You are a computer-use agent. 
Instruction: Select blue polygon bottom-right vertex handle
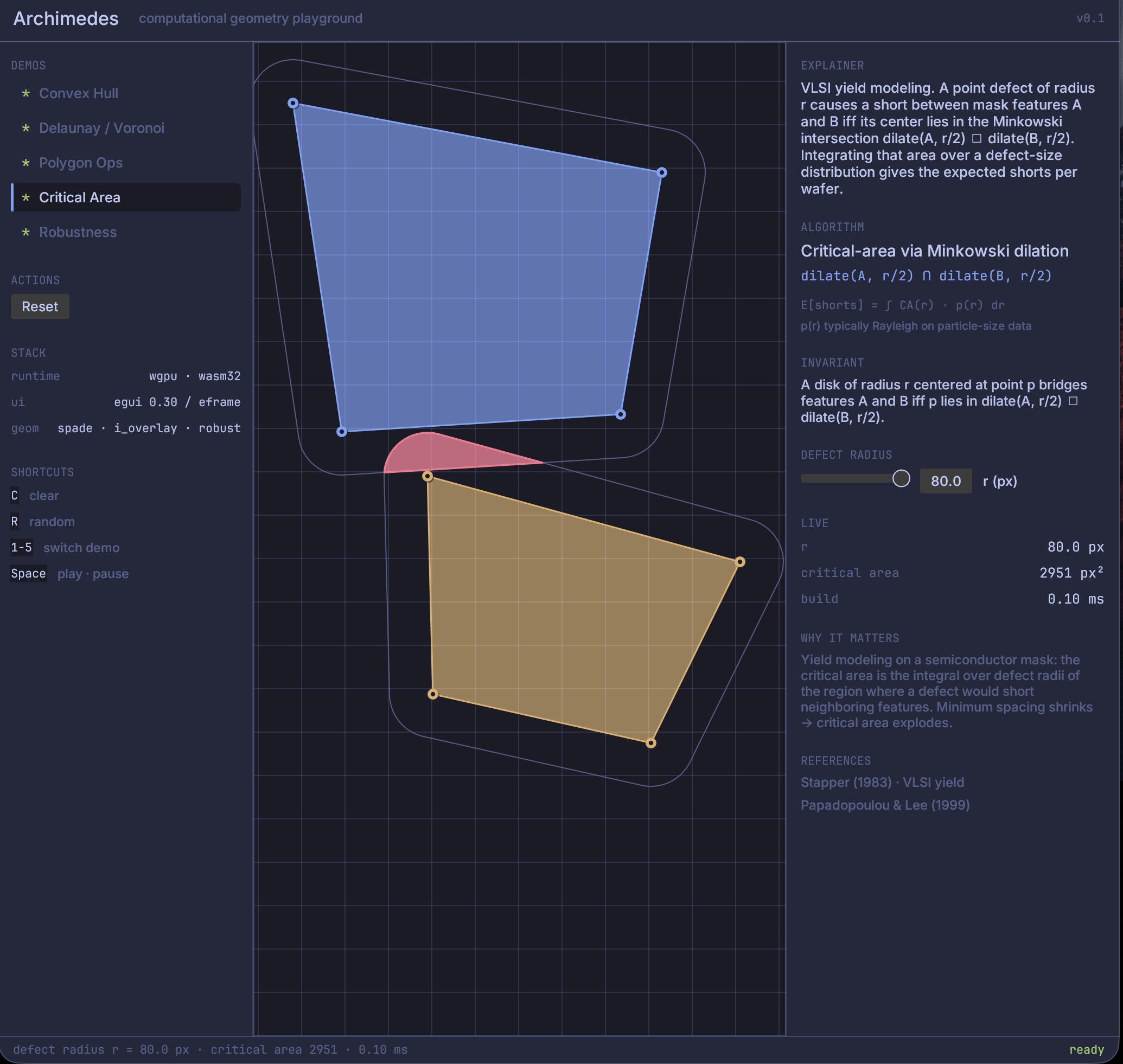click(621, 415)
